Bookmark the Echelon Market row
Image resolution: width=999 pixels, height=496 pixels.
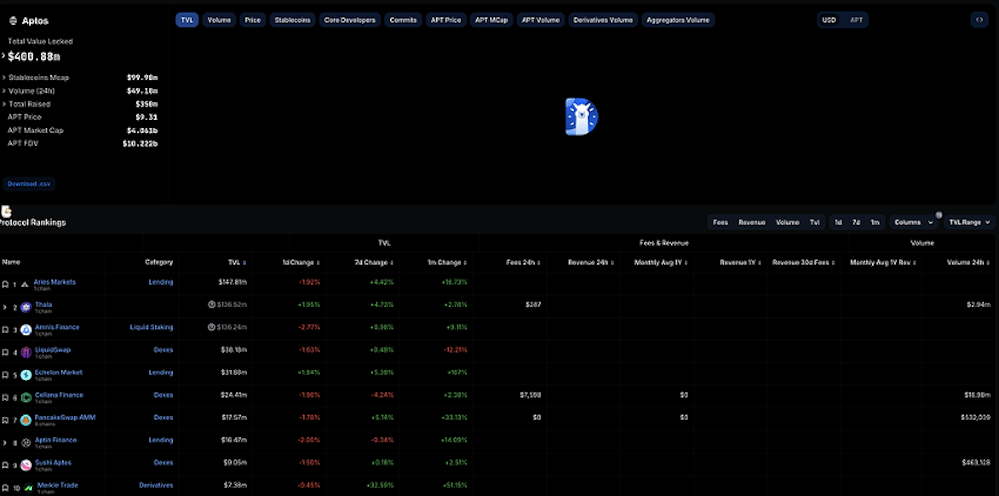pyautogui.click(x=5, y=375)
